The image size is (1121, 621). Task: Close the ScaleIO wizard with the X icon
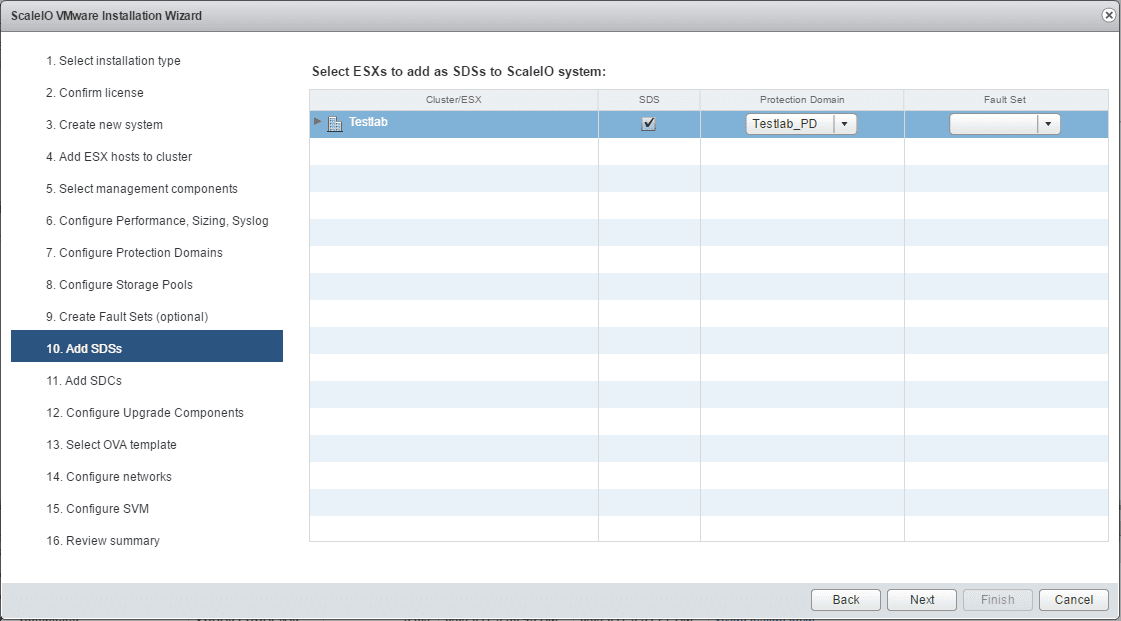[1109, 15]
